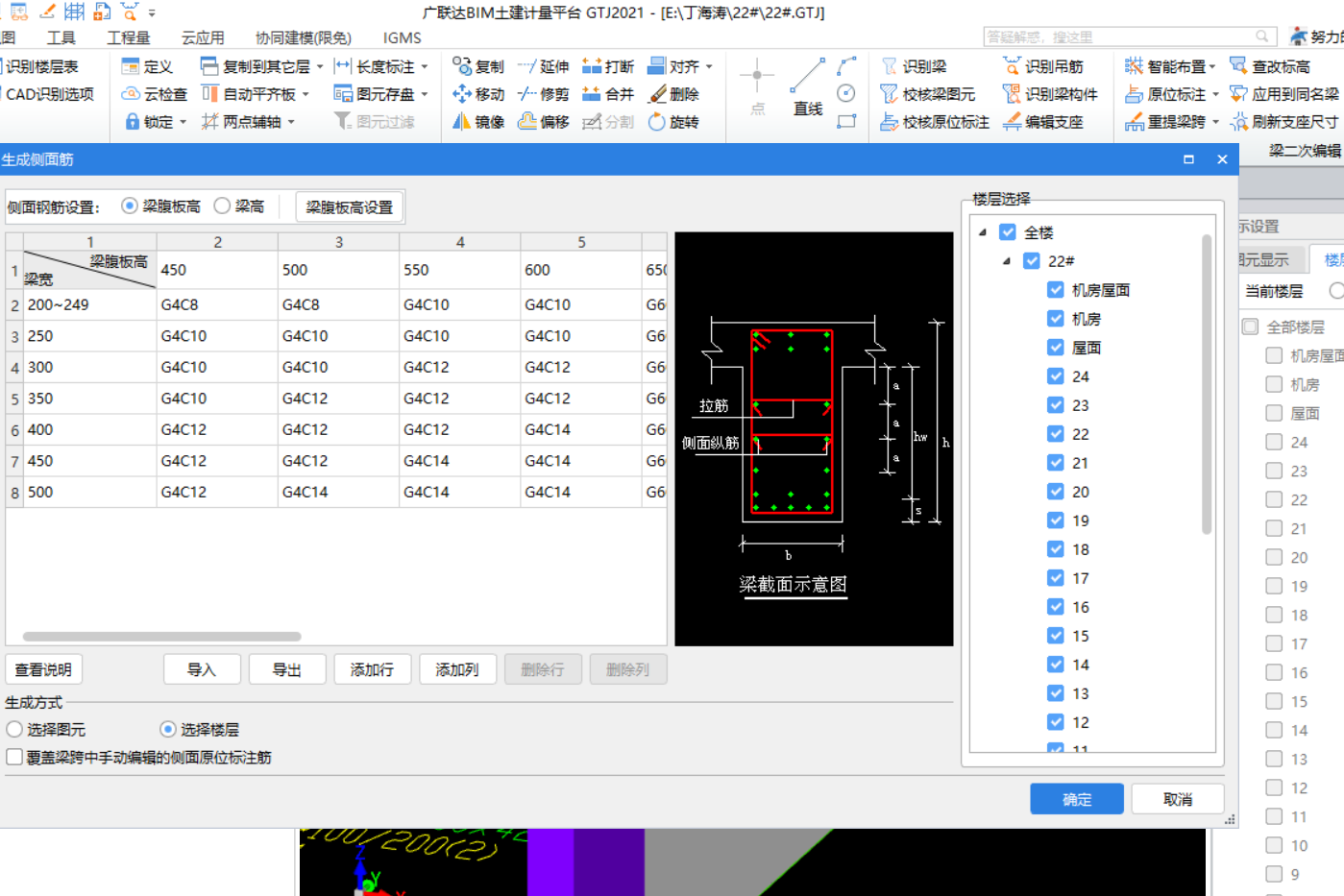The width and height of the screenshot is (1344, 896).
Task: Collapse the 全楼 tree node
Action: point(983,232)
